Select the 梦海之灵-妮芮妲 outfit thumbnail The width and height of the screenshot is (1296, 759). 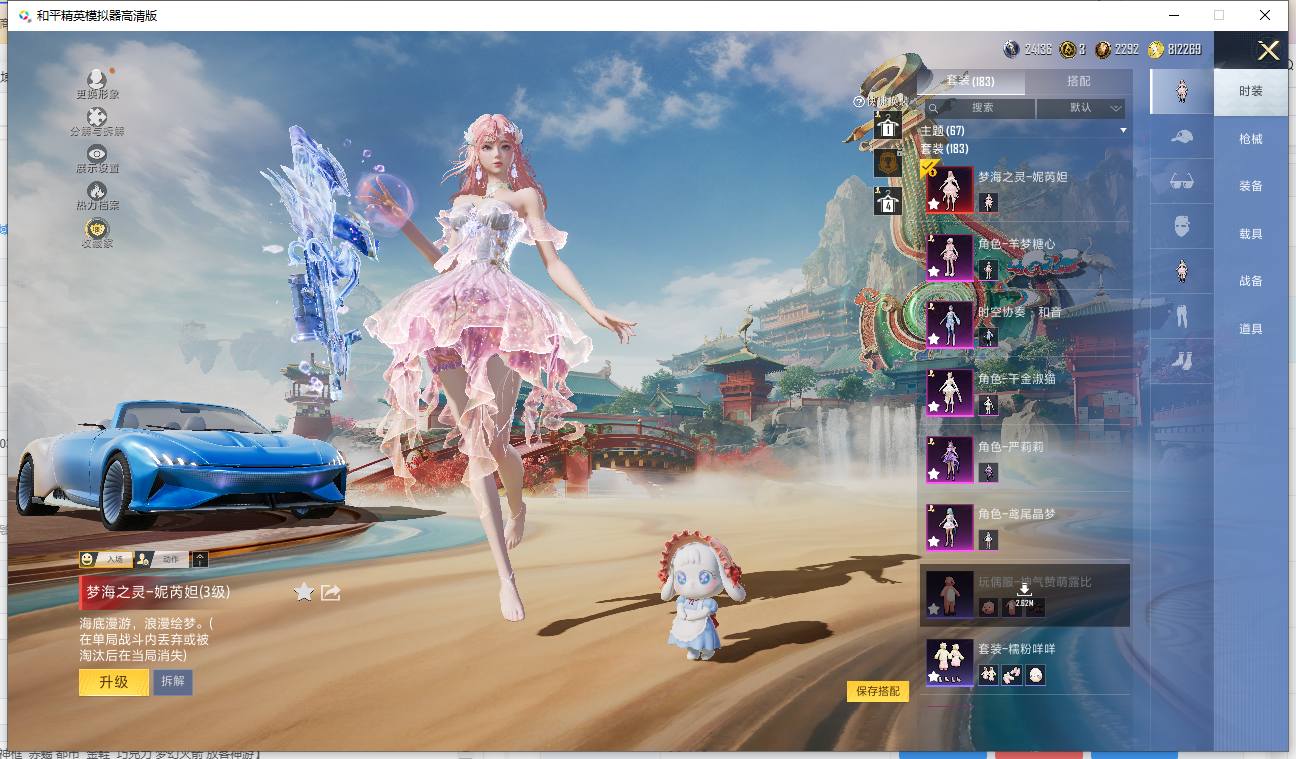(950, 190)
